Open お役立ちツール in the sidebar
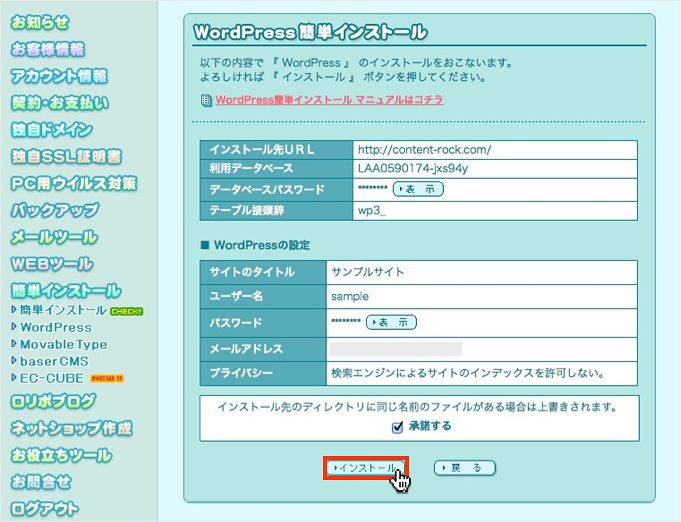This screenshot has height=522, width=681. coord(61,455)
